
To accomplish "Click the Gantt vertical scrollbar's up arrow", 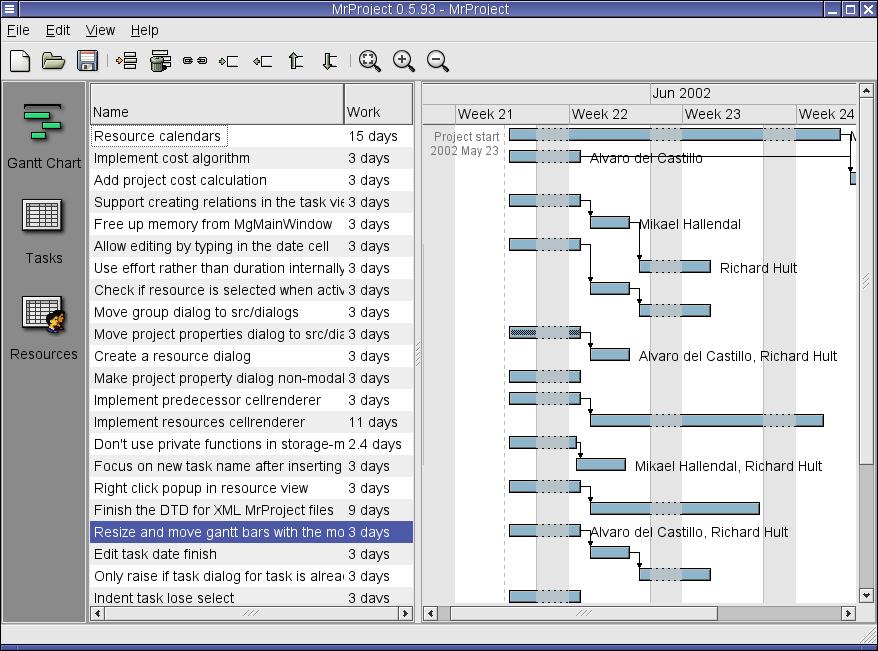I will [866, 91].
